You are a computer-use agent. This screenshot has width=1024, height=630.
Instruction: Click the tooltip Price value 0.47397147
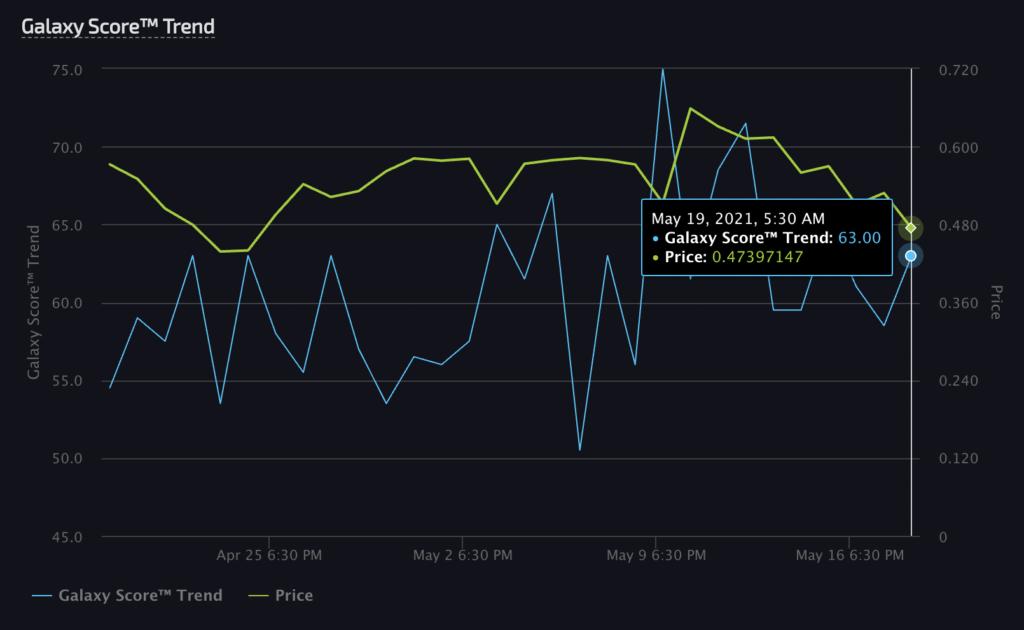pos(758,257)
